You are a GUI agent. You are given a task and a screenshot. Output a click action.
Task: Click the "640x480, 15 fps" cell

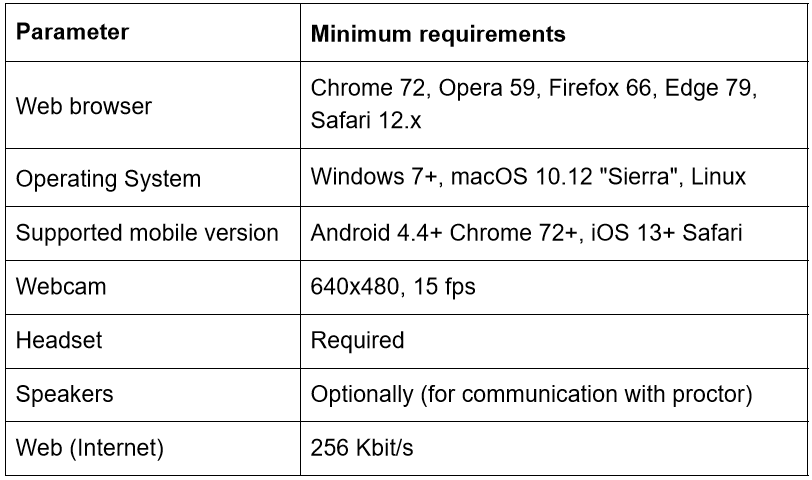coord(393,286)
